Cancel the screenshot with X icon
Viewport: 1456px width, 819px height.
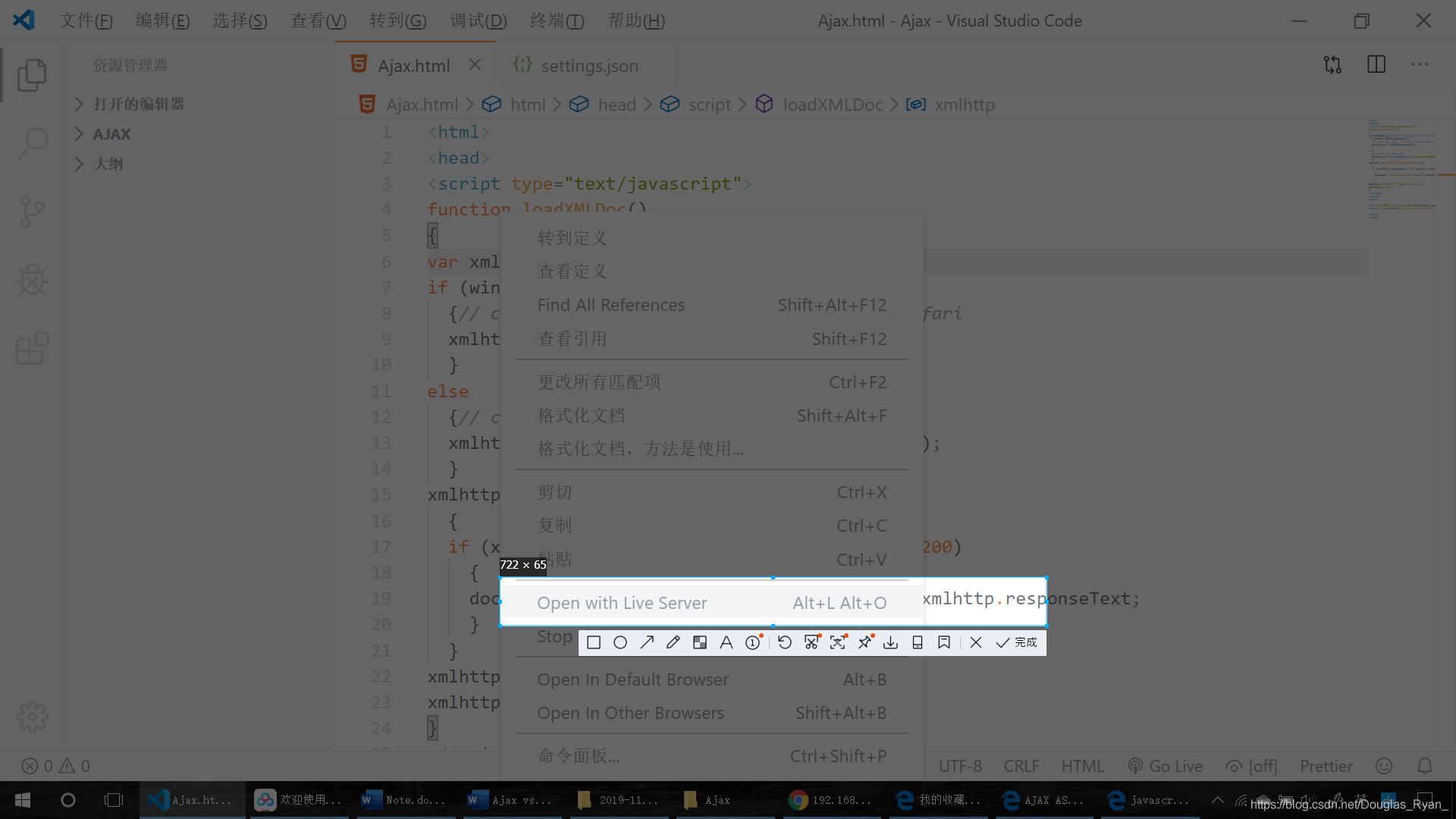[x=976, y=643]
